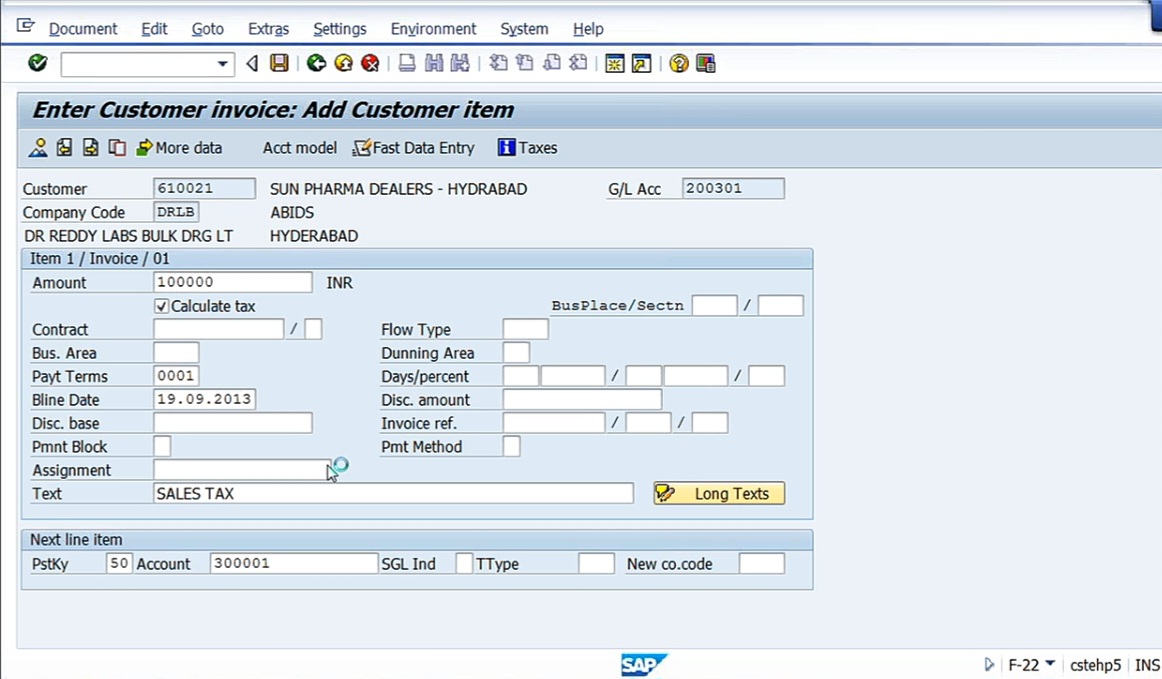Click the First Page icon
Viewport: 1162px width, 679px height.
point(499,64)
